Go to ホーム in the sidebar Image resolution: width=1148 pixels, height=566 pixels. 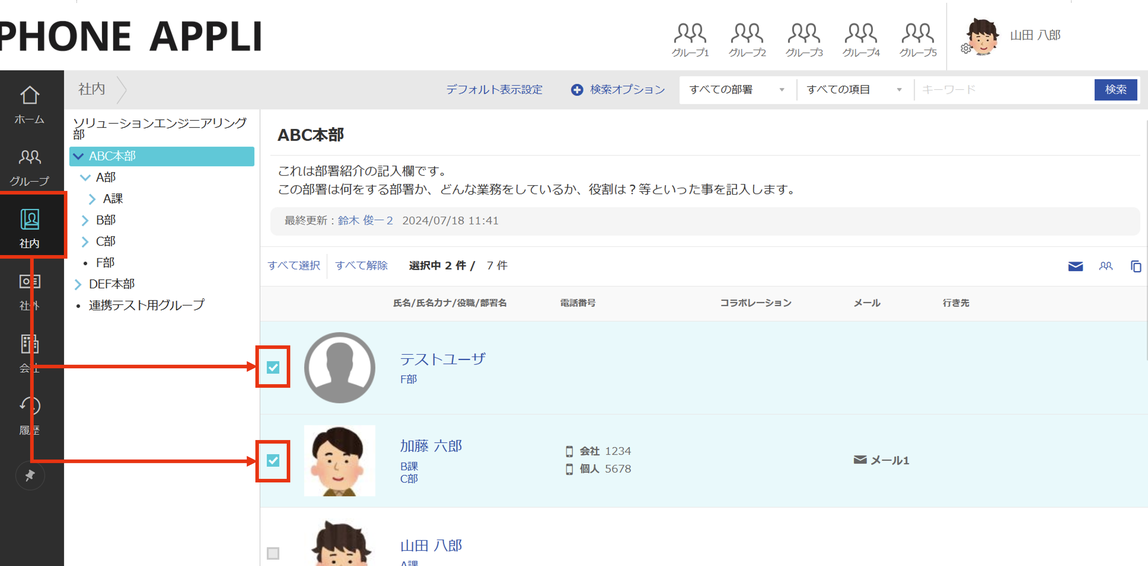[x=29, y=105]
